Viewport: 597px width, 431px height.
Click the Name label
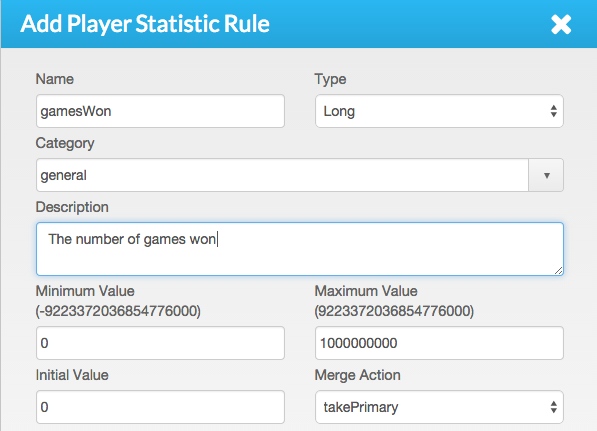pyautogui.click(x=54, y=79)
